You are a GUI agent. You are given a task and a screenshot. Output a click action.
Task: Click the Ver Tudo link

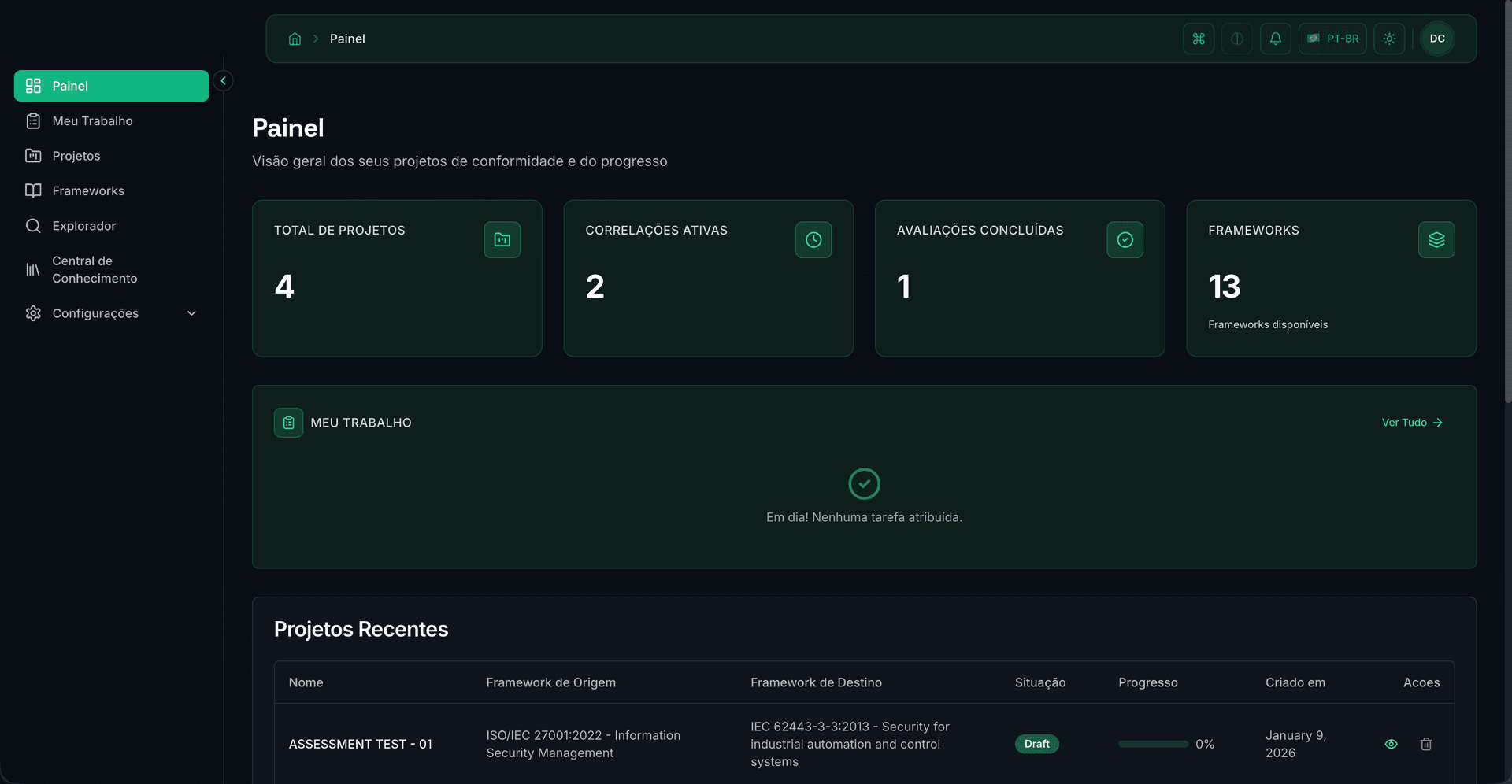(x=1411, y=422)
